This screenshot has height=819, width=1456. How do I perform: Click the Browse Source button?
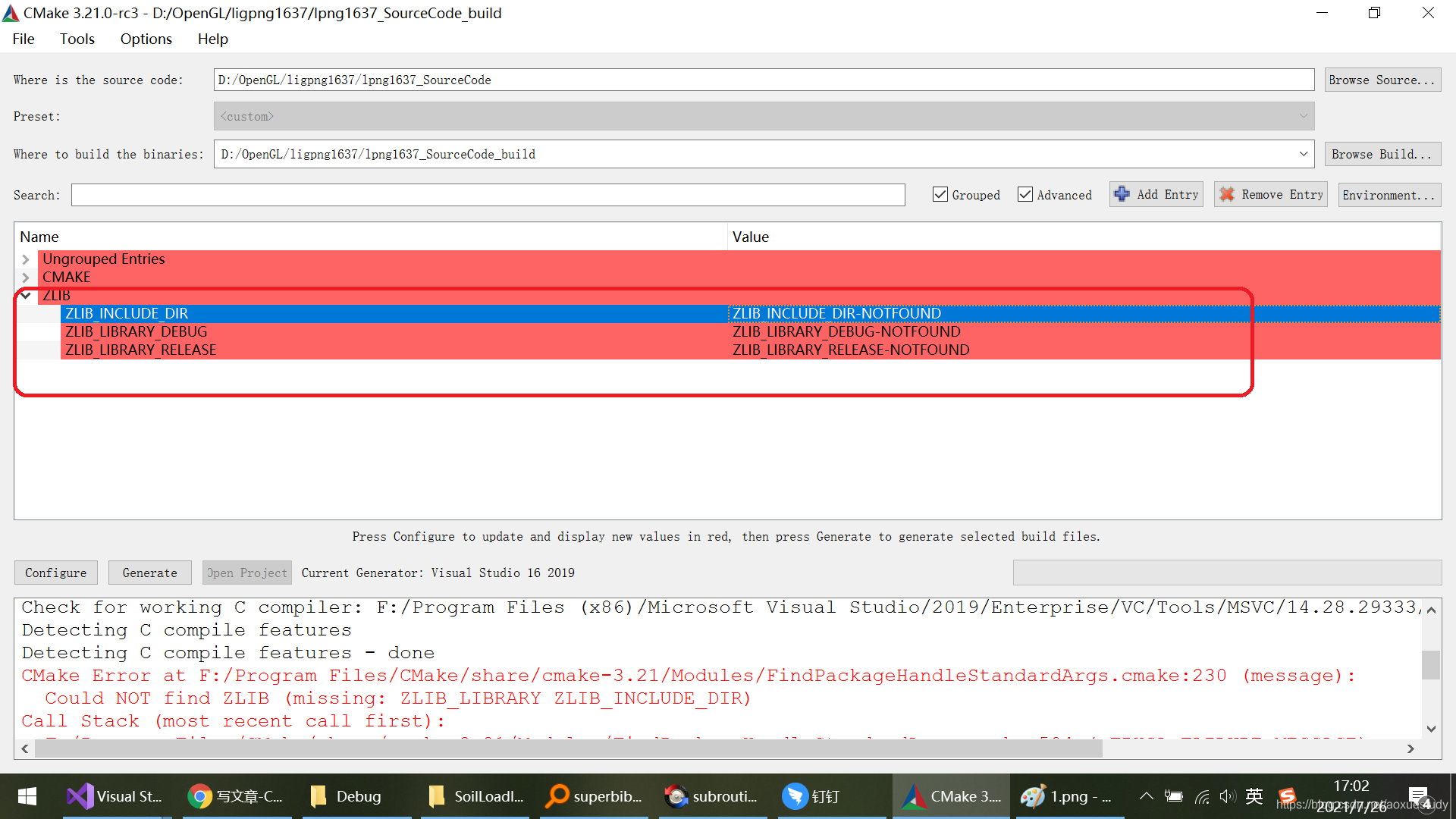(1382, 80)
